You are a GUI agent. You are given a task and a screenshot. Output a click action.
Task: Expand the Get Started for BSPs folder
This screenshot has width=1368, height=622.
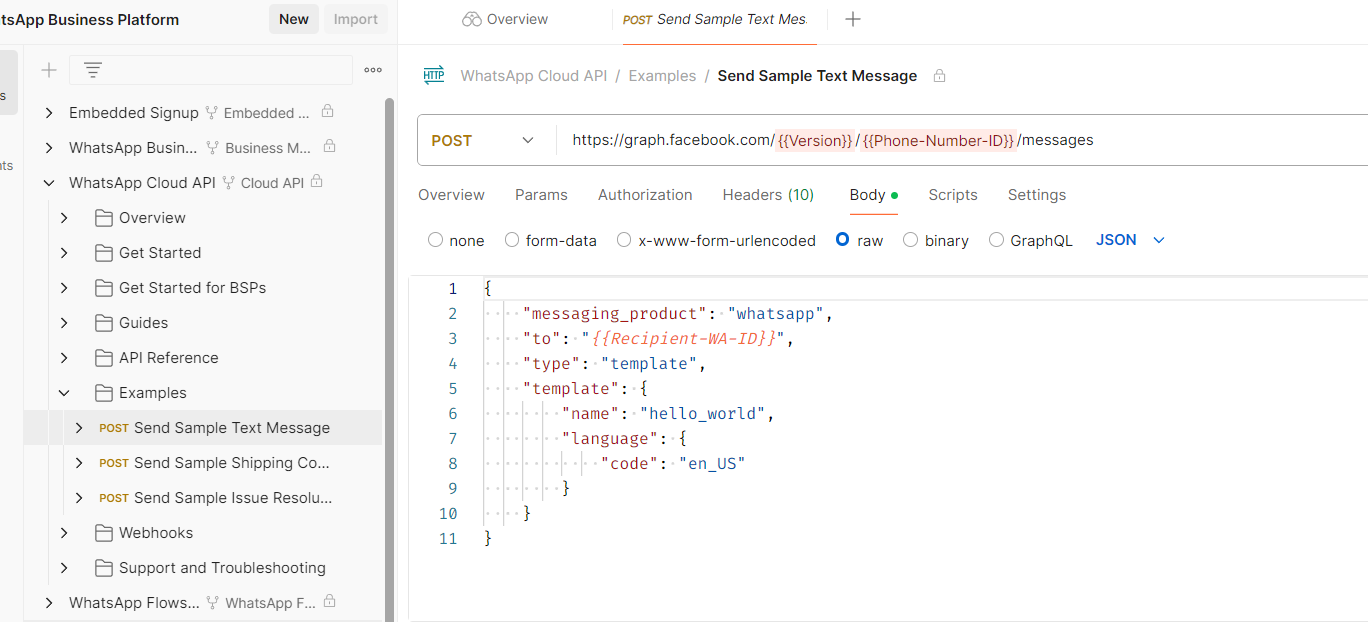pyautogui.click(x=64, y=288)
